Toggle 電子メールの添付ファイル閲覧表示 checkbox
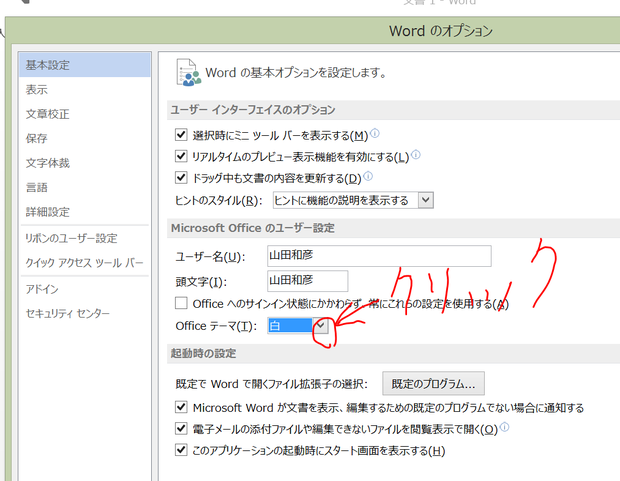620x481 pixels. [181, 428]
